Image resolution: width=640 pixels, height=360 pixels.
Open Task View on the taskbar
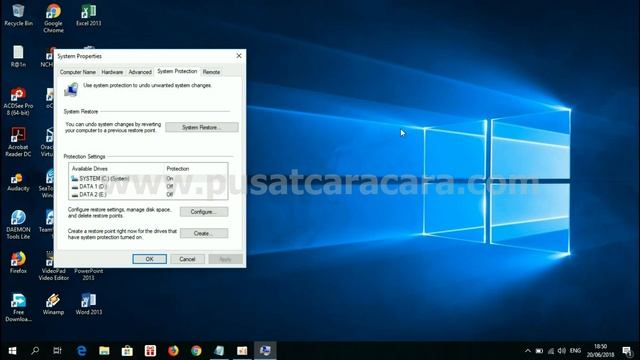[x=58, y=351]
